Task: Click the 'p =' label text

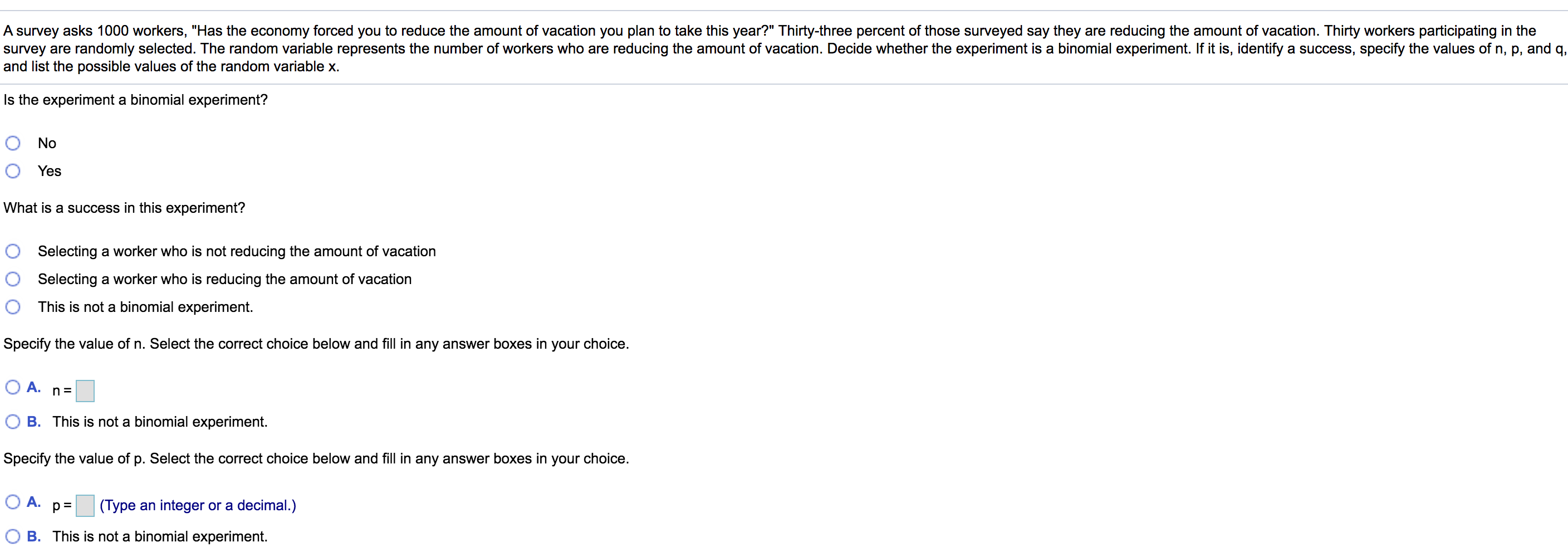Action: tap(61, 506)
